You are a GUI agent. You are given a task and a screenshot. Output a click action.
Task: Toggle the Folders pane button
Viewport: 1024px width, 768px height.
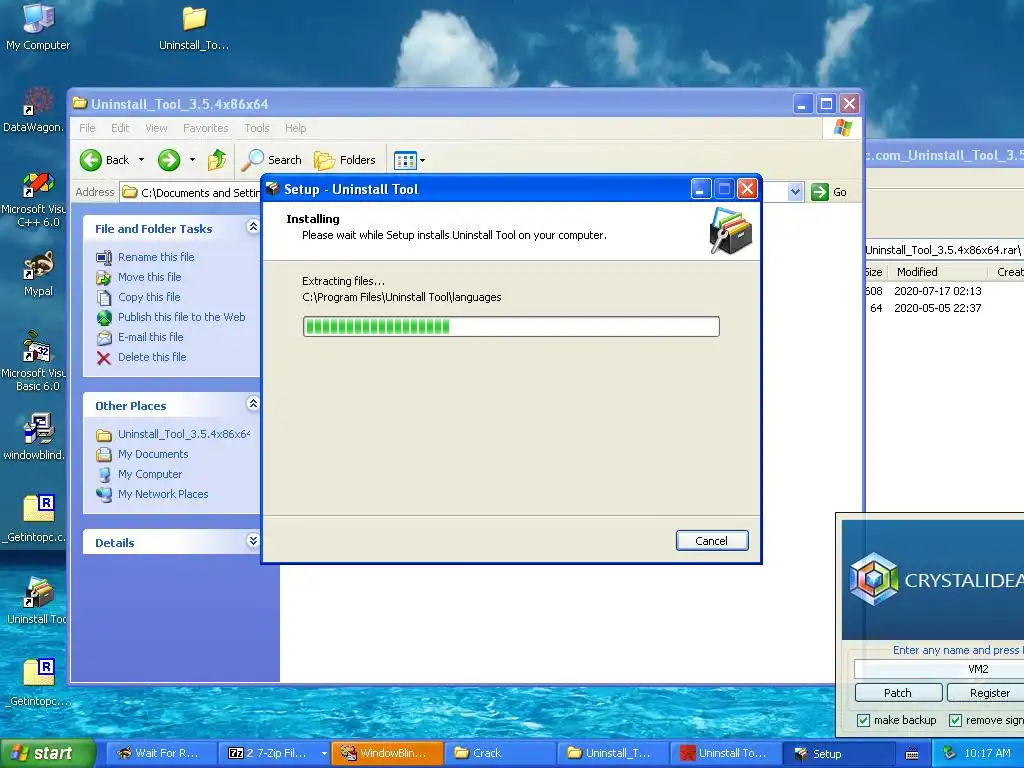point(345,160)
